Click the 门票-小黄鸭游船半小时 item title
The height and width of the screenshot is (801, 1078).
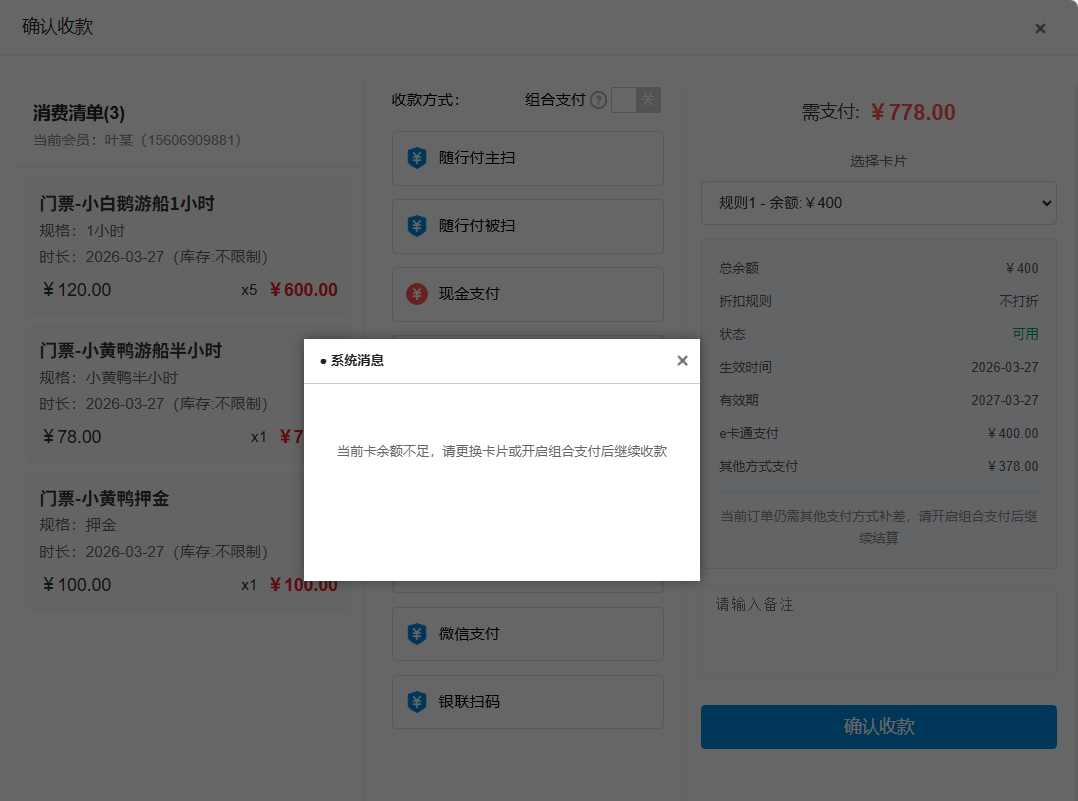pos(131,351)
